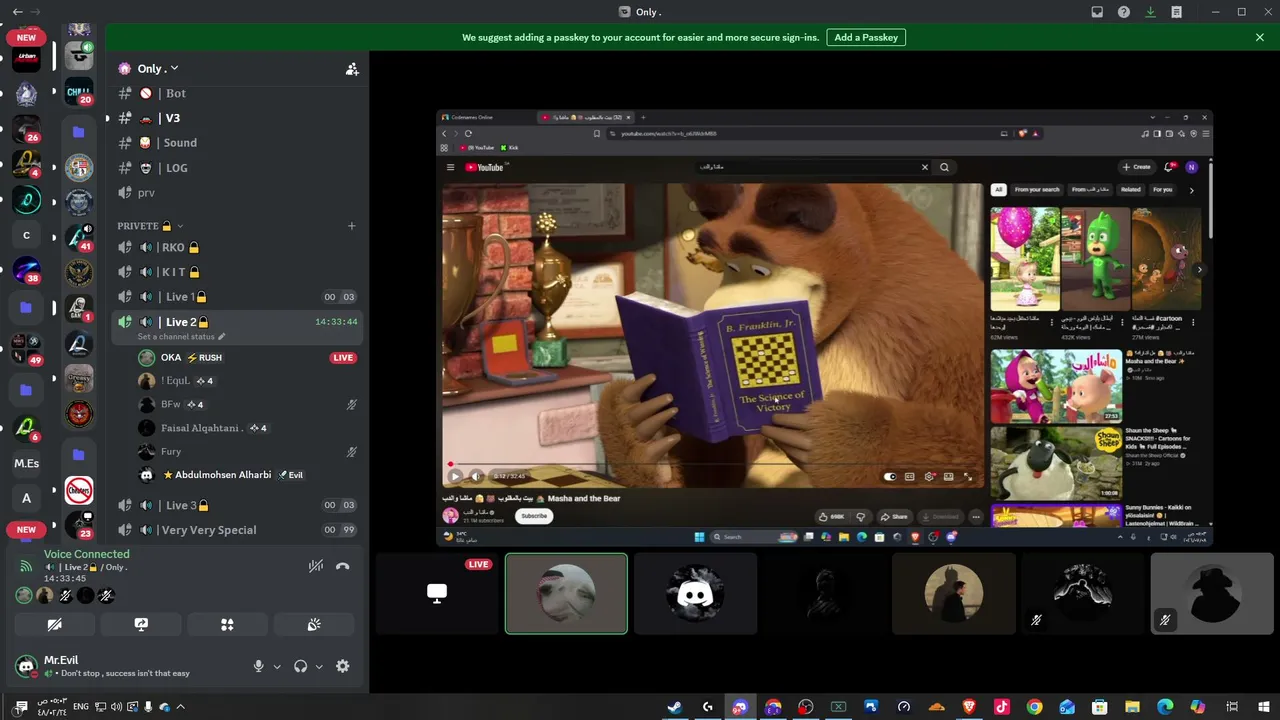Dismiss the passkey suggestion banner
This screenshot has height=720, width=1280.
[x=1260, y=37]
